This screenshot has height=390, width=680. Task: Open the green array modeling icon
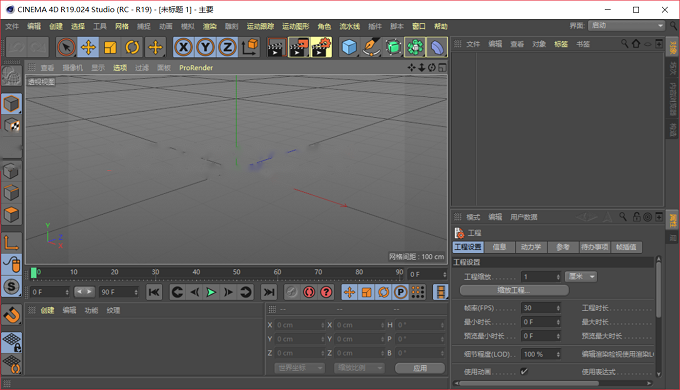click(x=415, y=47)
